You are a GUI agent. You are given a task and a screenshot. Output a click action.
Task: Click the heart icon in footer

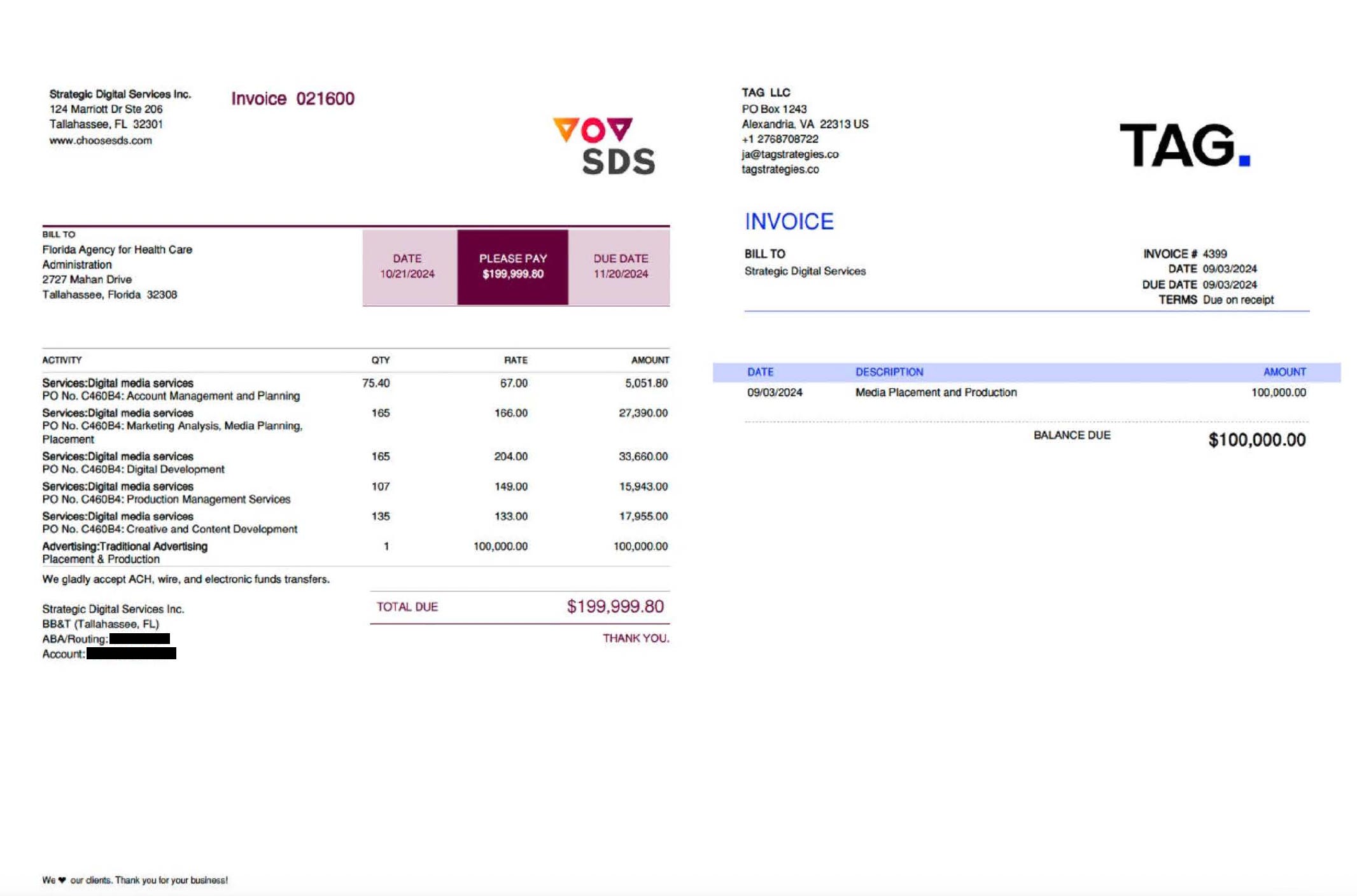tap(62, 880)
